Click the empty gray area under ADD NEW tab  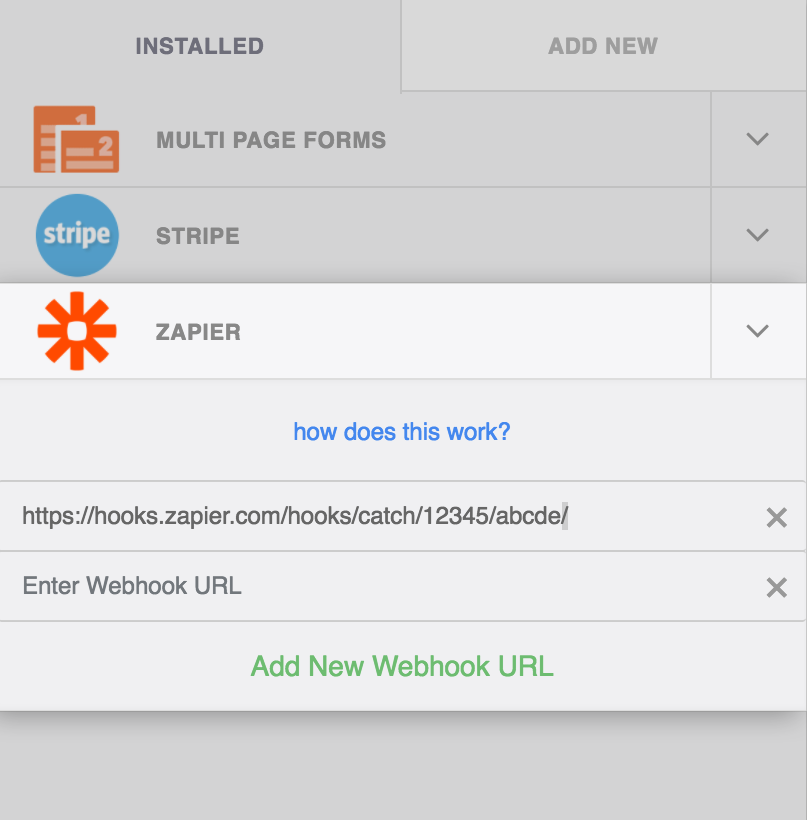pyautogui.click(x=403, y=766)
